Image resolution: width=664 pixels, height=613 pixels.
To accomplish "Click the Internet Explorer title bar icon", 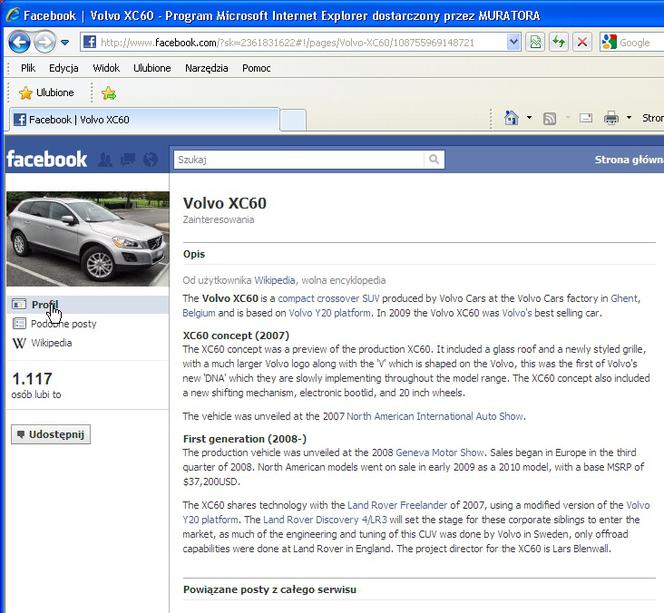I will click(x=13, y=14).
